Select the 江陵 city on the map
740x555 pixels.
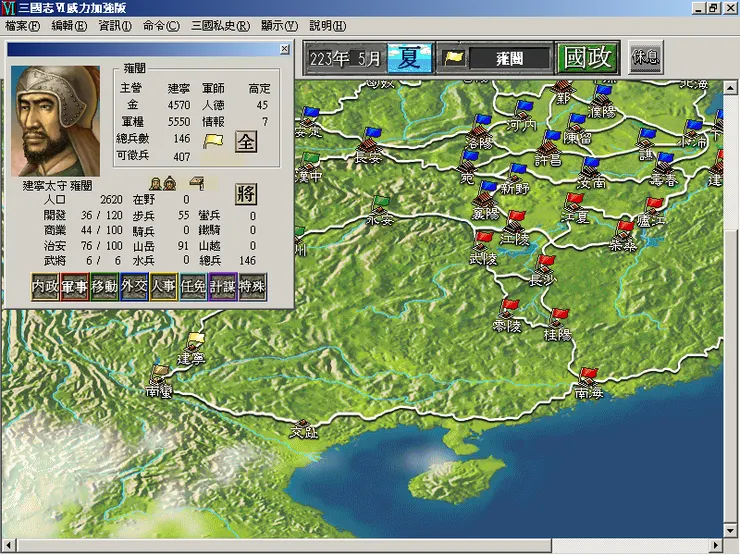[x=514, y=229]
